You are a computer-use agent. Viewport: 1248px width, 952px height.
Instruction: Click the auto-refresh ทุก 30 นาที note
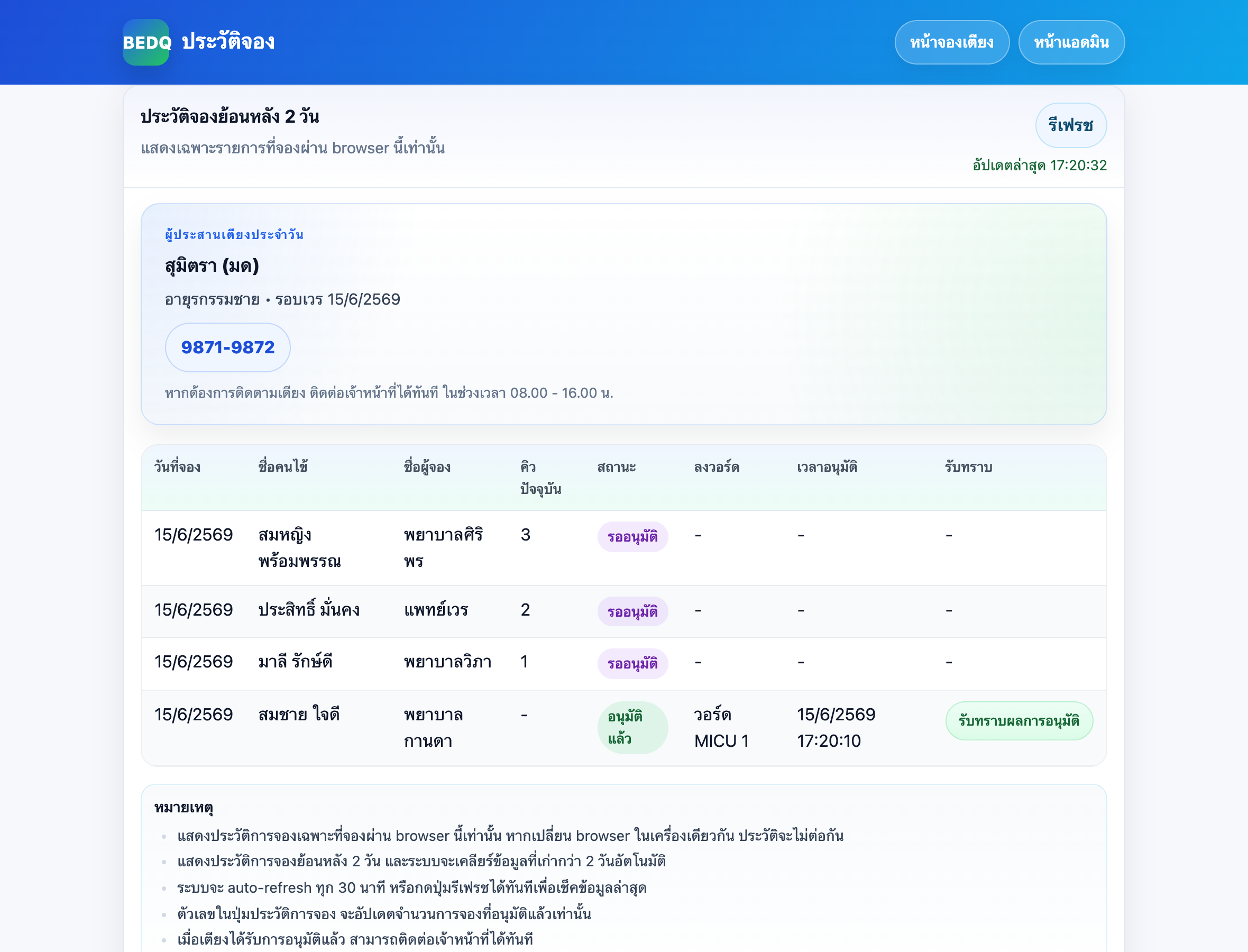tap(412, 887)
